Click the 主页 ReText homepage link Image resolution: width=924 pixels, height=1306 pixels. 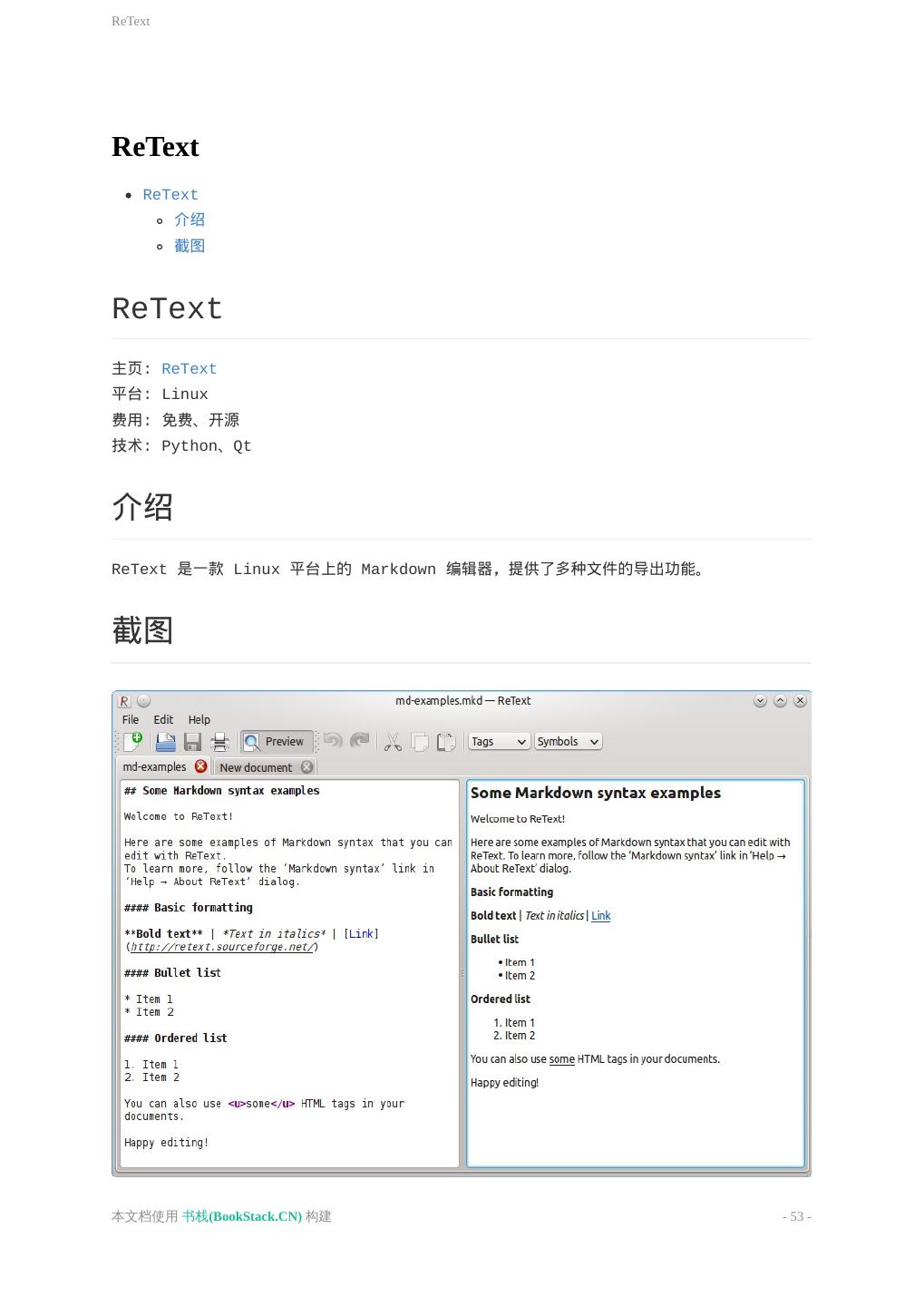tap(190, 369)
